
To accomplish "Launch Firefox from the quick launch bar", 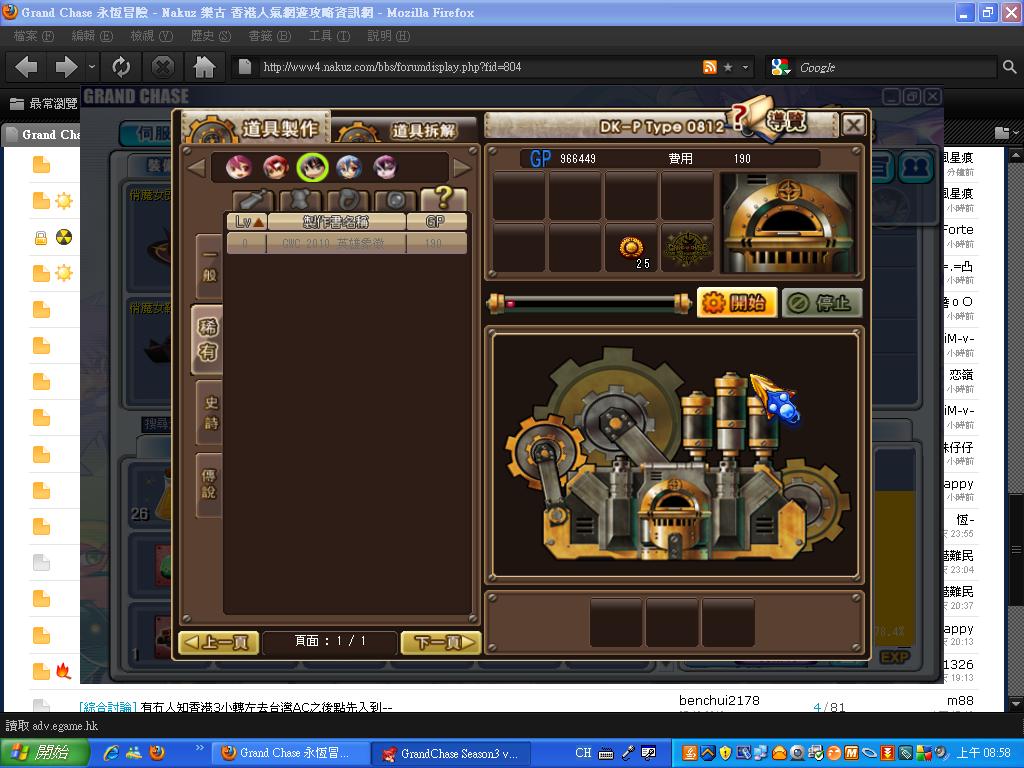I will pos(157,753).
